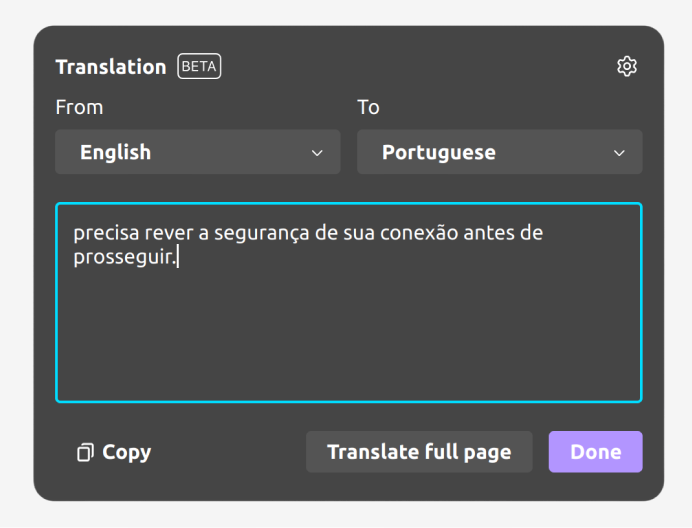The height and width of the screenshot is (528, 692).
Task: Open translation settings gear icon
Action: point(627,67)
